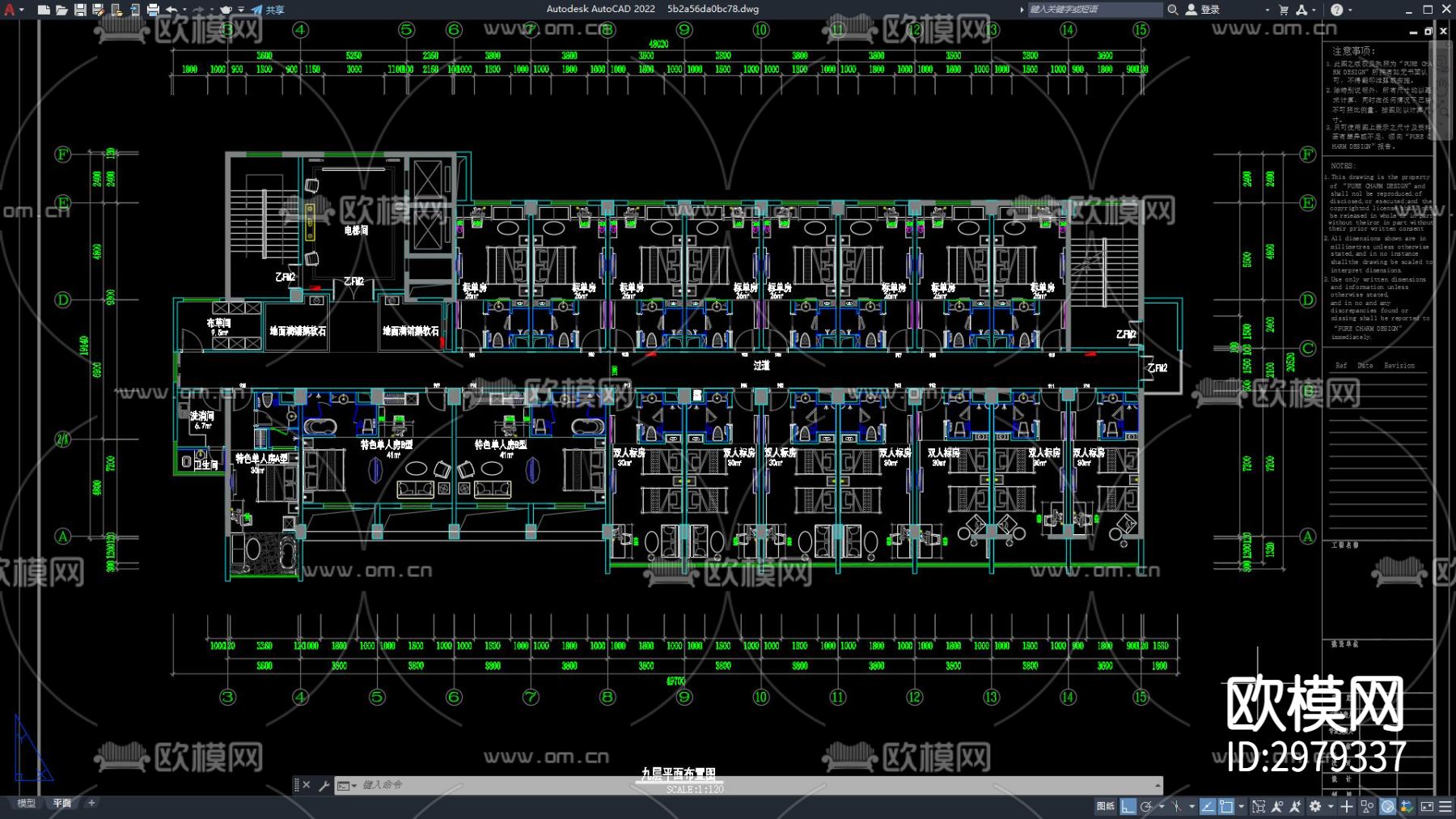The height and width of the screenshot is (819, 1456).
Task: Select the 平面 layout tab
Action: (x=62, y=804)
